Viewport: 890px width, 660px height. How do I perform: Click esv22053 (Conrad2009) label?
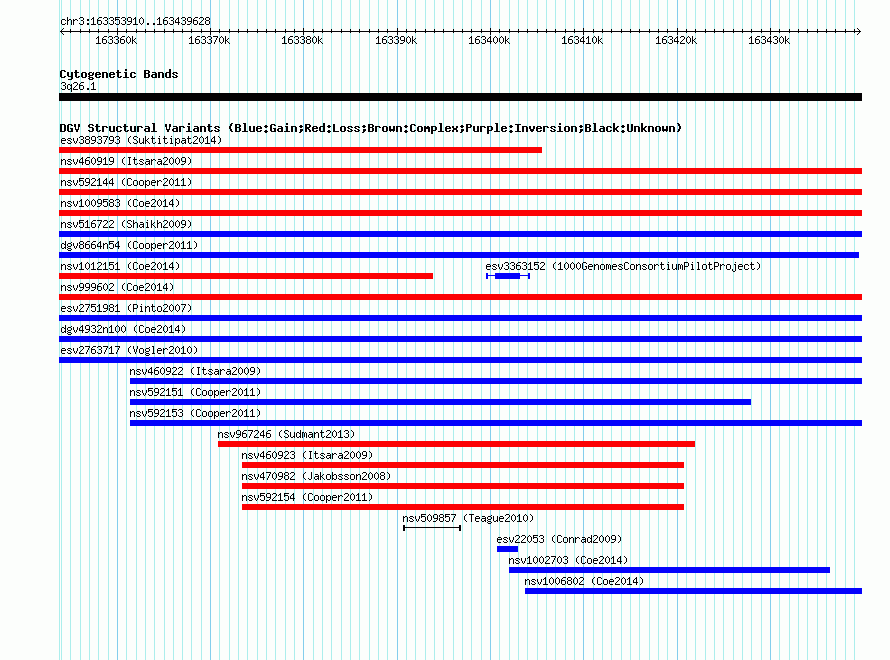pyautogui.click(x=559, y=539)
